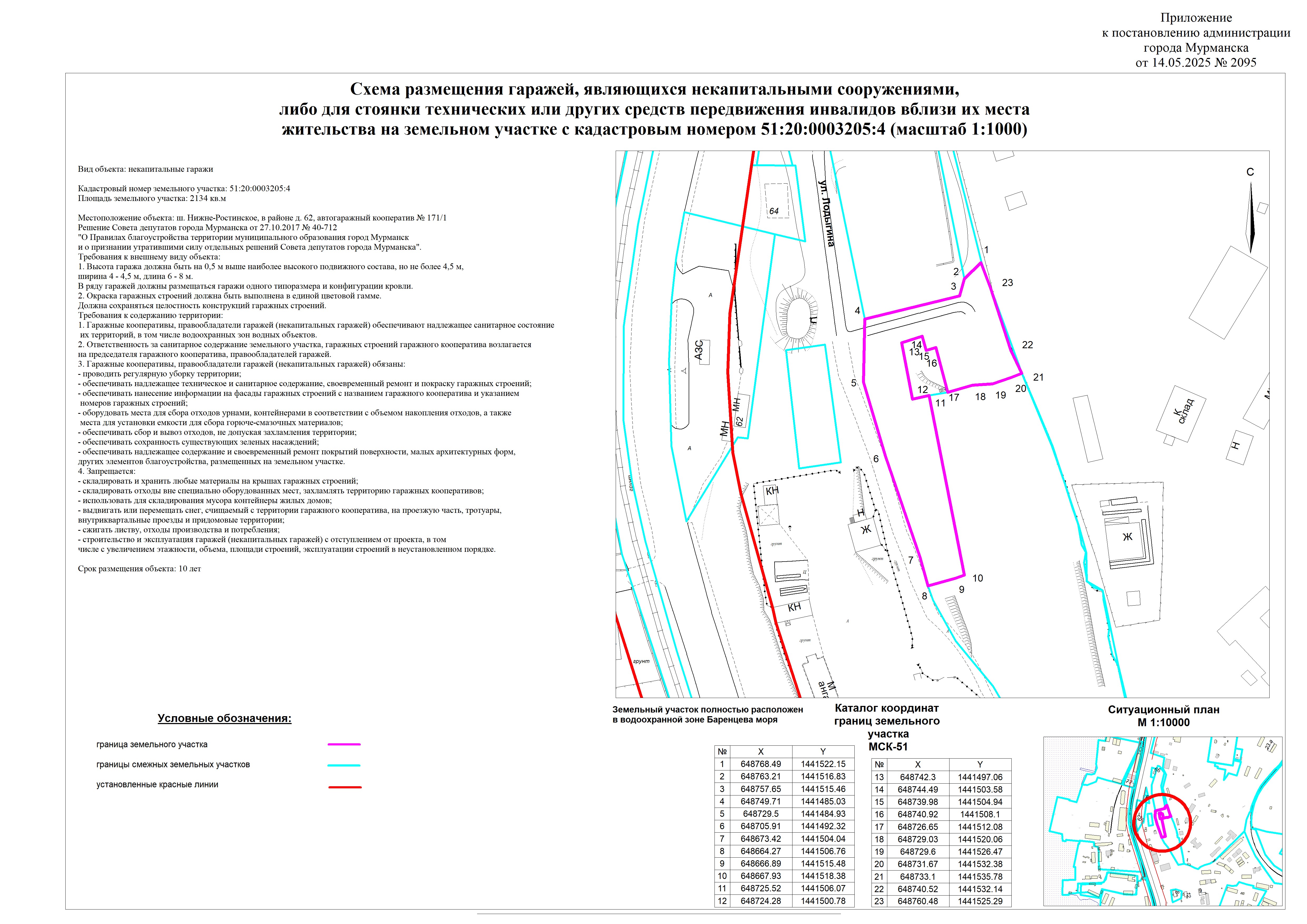
Task: Click the 'ул. Лодыгина' street label
Action: click(826, 214)
